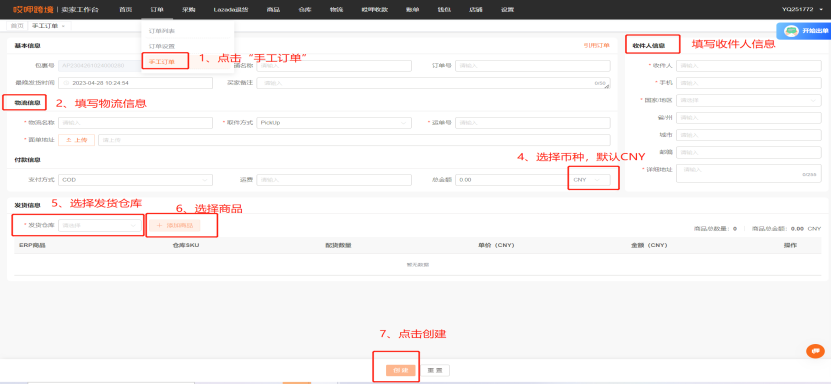This screenshot has height=384, width=831.
Task: Click the green 开始出单 chat icon
Action: coord(792,31)
